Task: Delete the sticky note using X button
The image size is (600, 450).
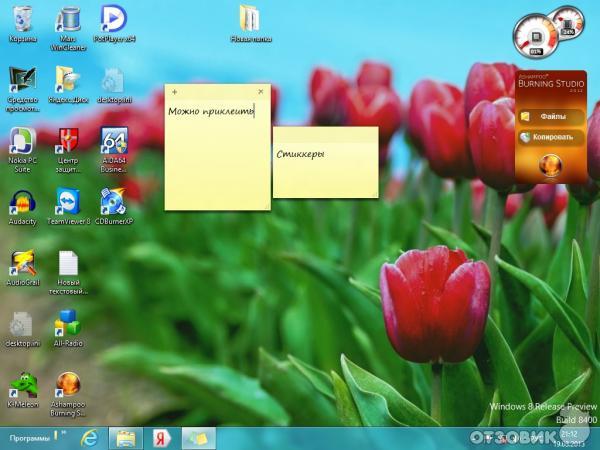Action: [x=261, y=92]
